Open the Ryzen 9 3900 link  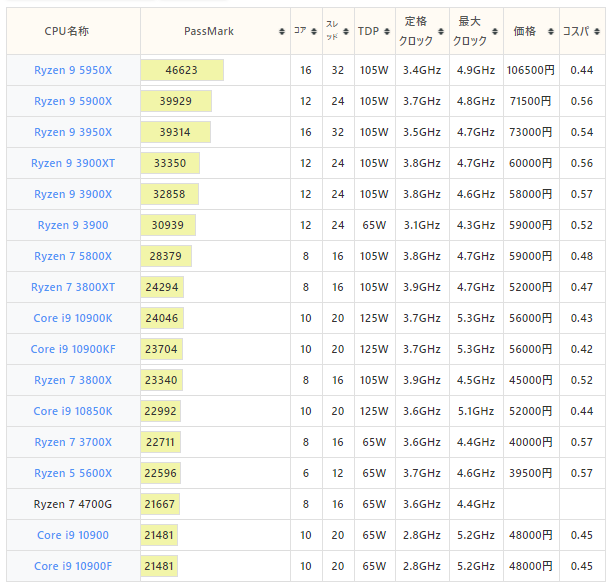[73, 225]
